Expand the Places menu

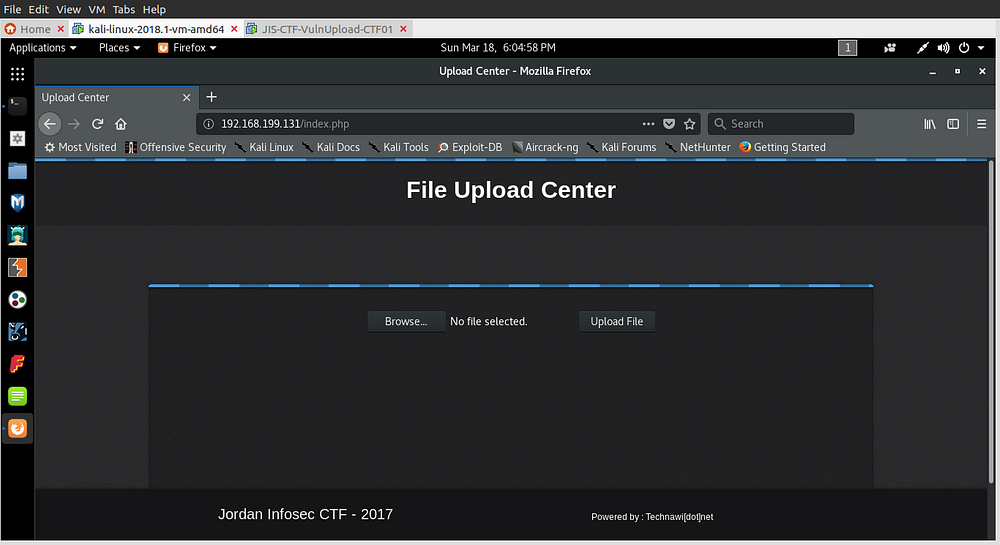point(119,47)
